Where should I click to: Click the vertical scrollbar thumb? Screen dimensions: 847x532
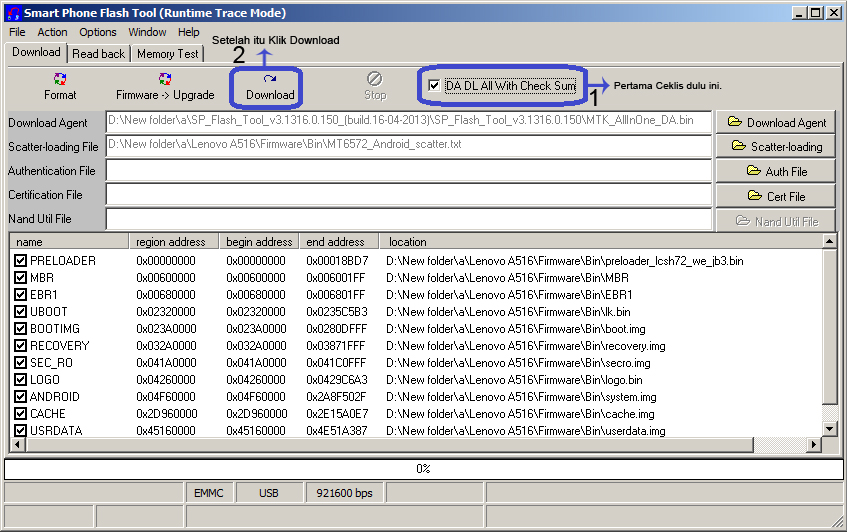coord(830,326)
